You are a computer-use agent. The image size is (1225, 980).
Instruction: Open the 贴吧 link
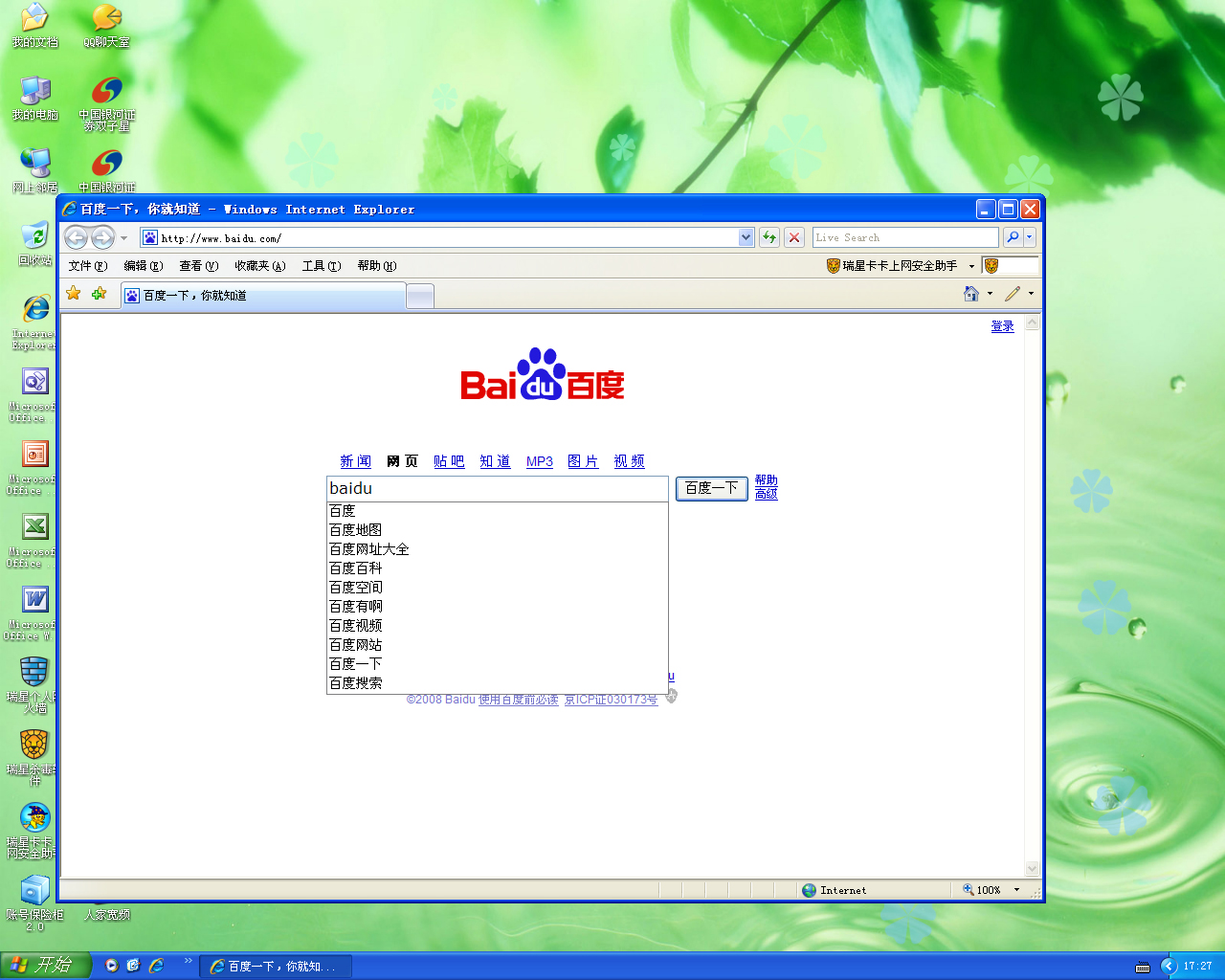coord(449,461)
